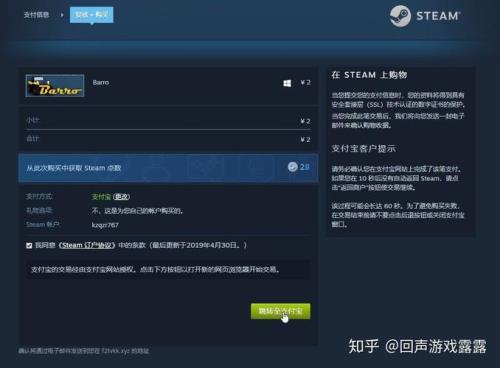Click the Steam points banner row
500x368 pixels.
[x=168, y=168]
